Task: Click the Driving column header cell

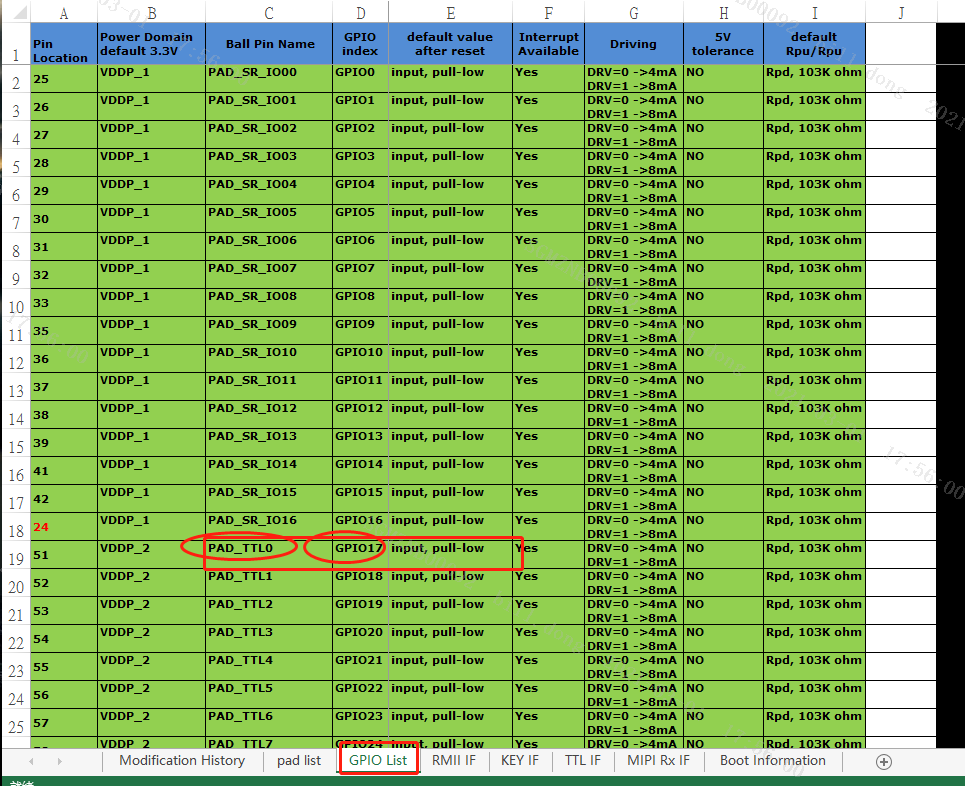Action: (x=633, y=43)
